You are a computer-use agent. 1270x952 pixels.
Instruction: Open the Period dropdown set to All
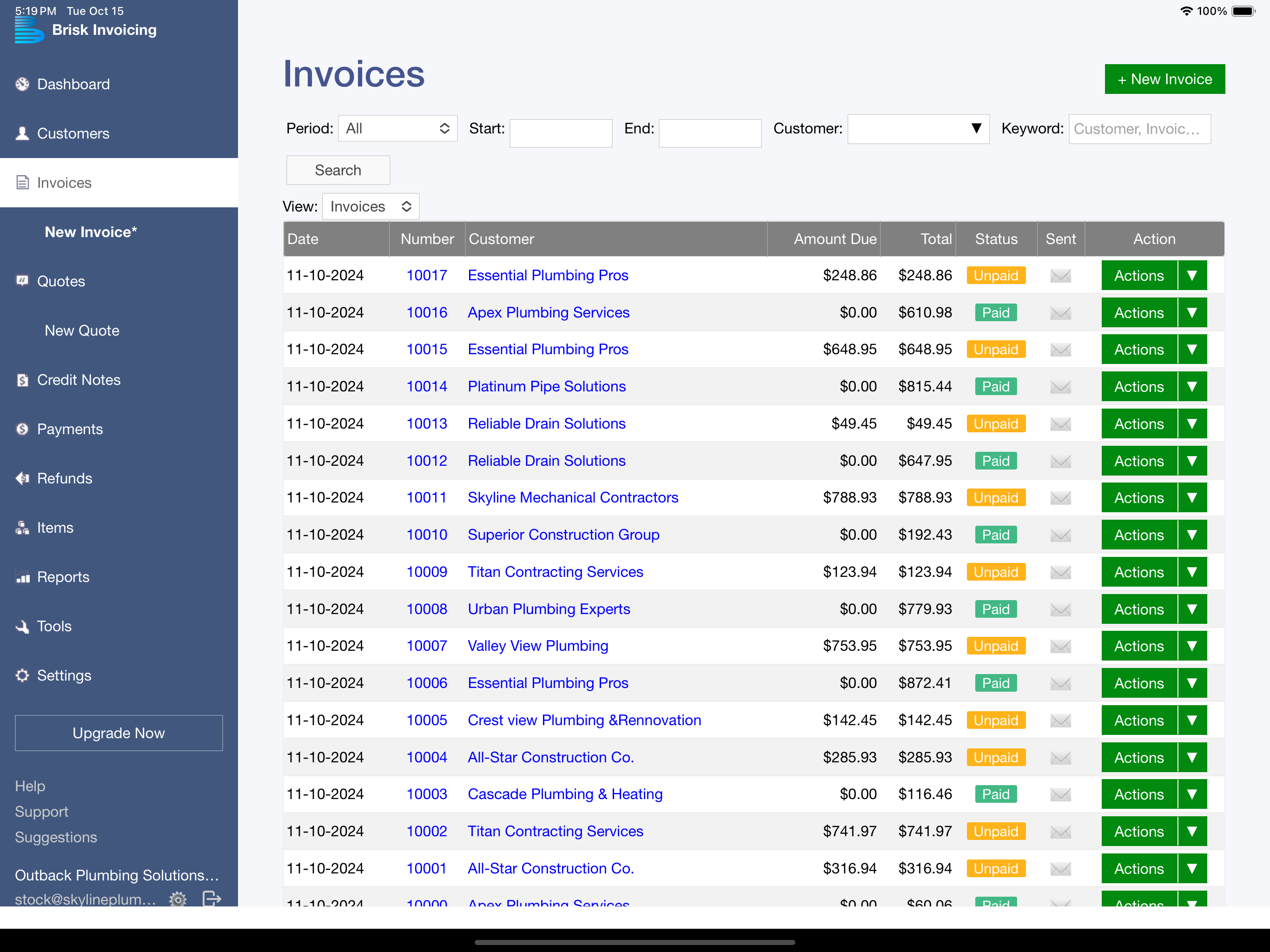pos(397,129)
